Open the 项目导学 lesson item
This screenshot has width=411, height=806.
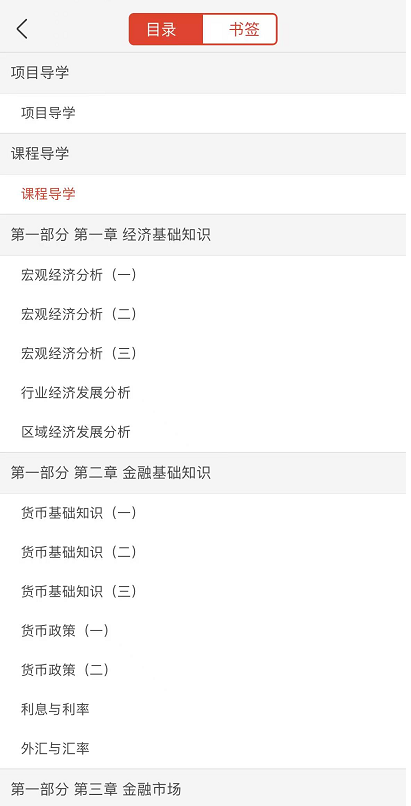tap(206, 113)
